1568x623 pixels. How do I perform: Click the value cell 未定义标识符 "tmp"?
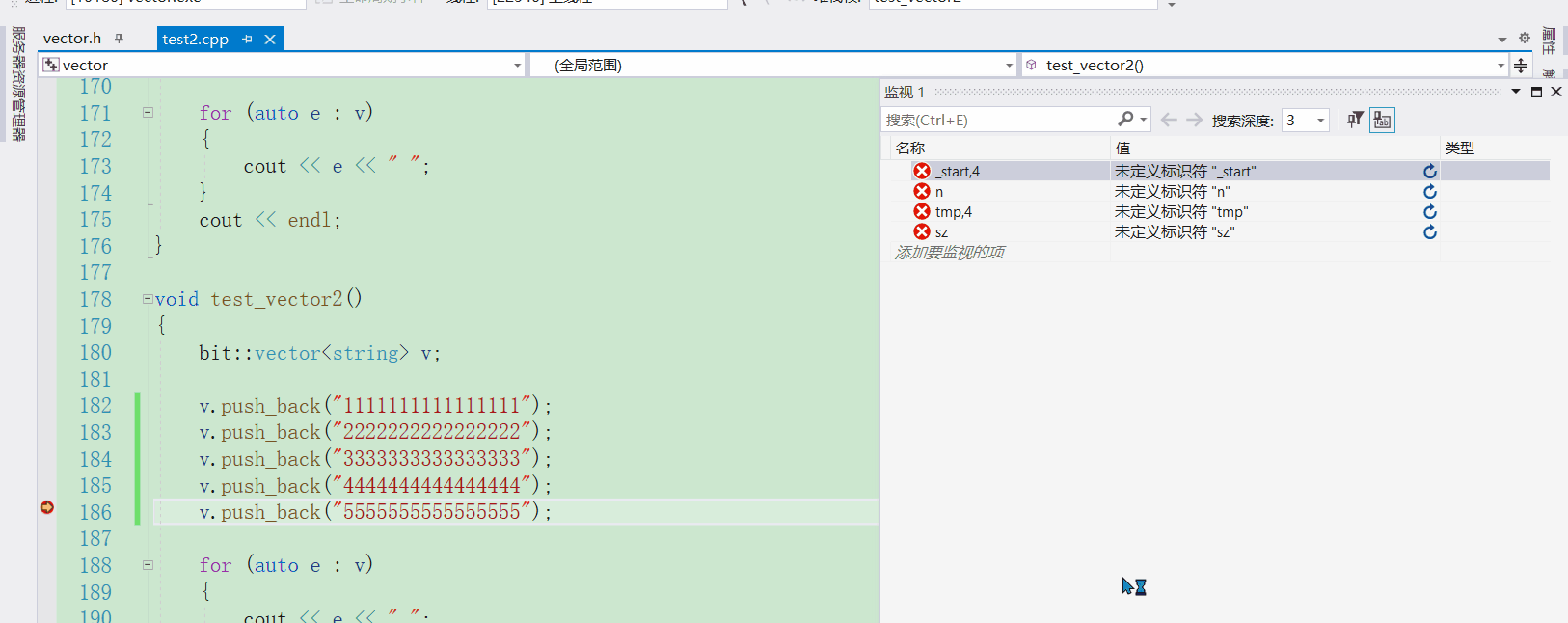click(1181, 211)
